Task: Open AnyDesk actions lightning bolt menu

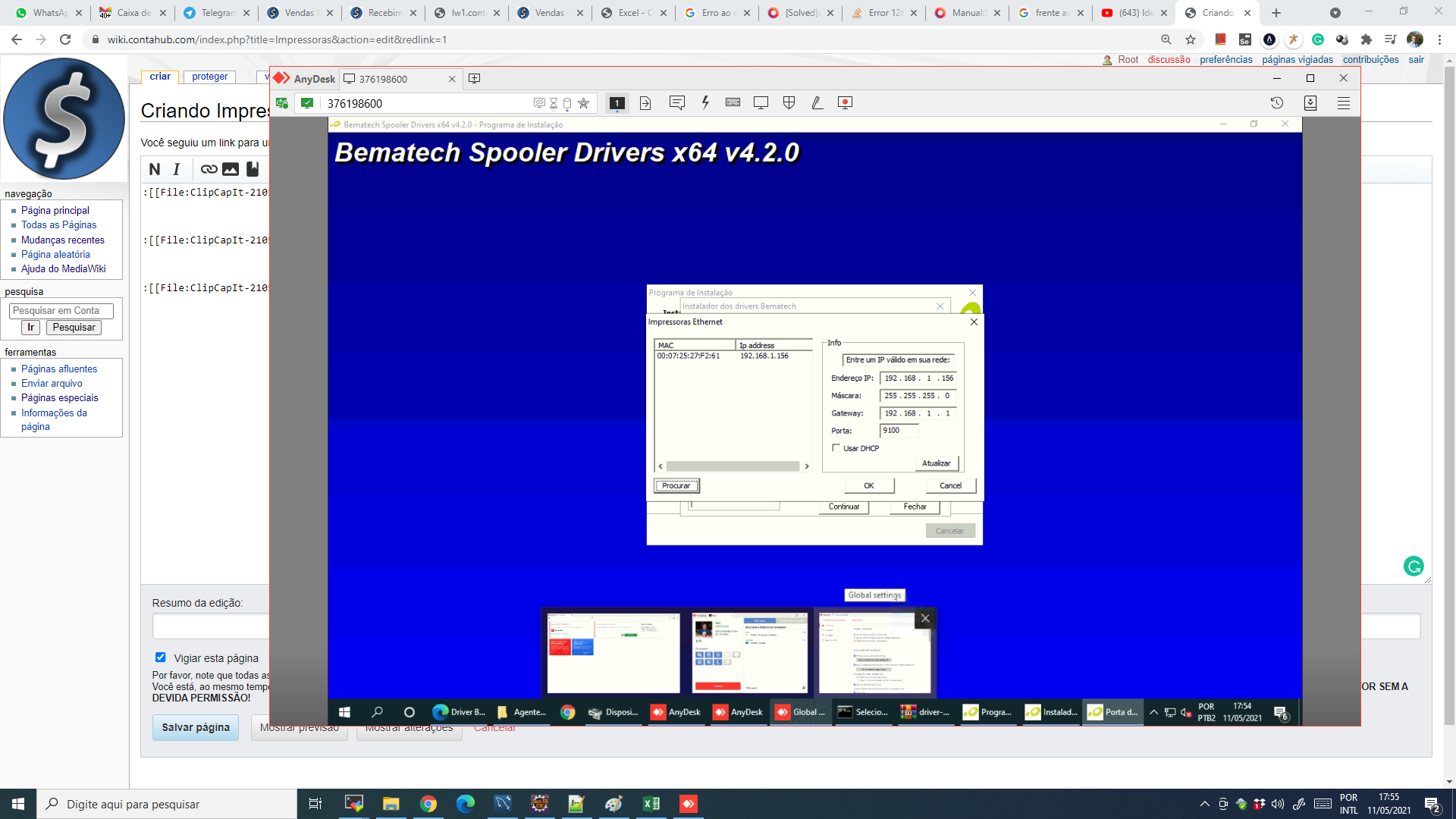Action: pos(705,102)
